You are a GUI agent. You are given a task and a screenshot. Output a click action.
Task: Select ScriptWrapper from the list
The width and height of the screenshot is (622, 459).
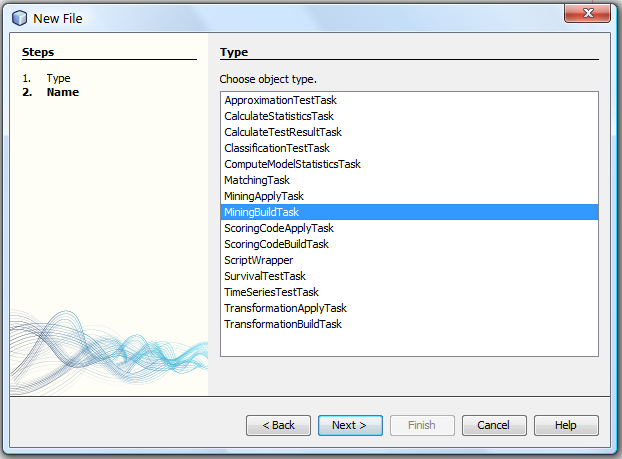point(259,260)
